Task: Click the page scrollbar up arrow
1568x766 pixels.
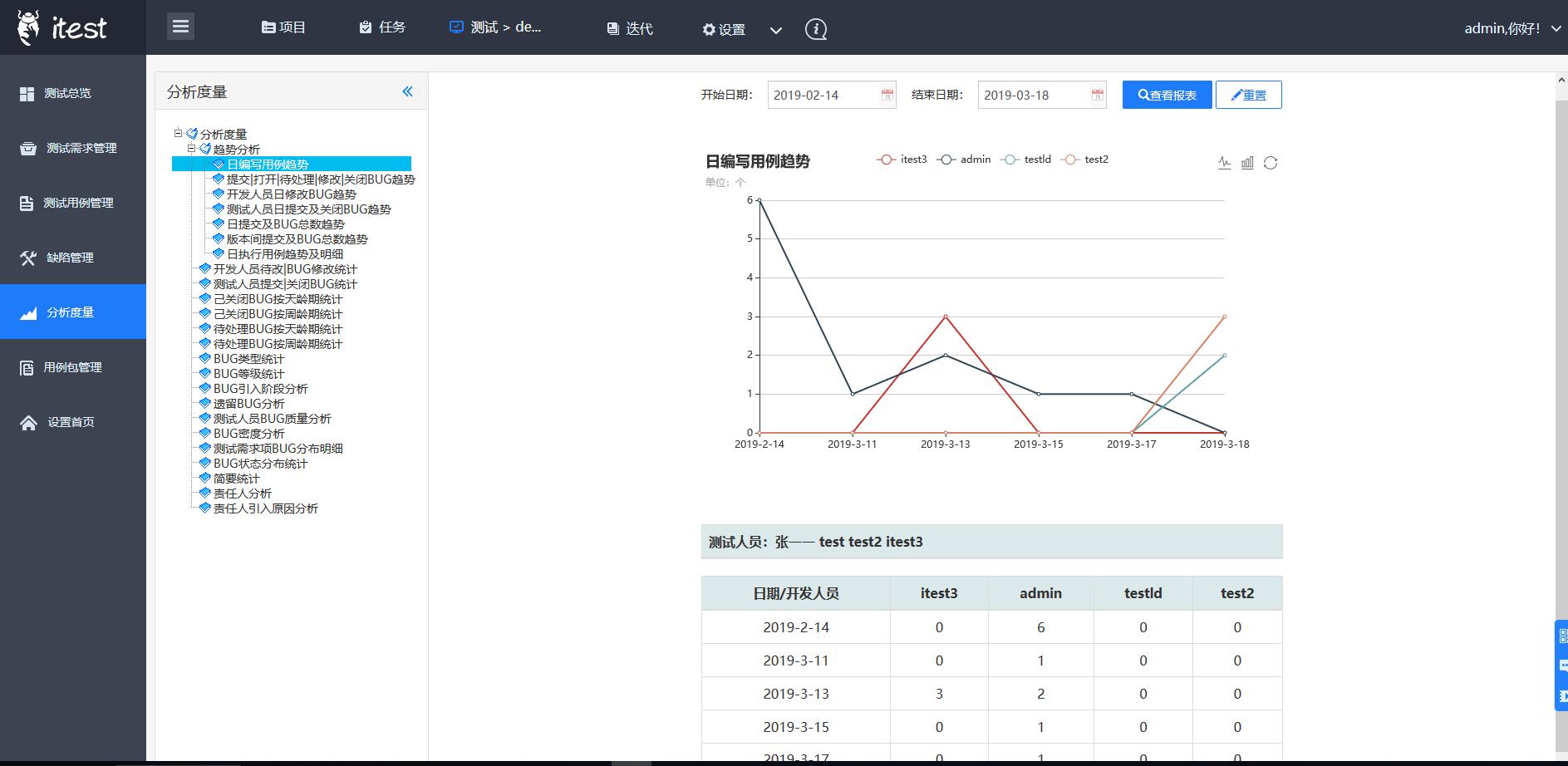Action: pyautogui.click(x=1561, y=80)
